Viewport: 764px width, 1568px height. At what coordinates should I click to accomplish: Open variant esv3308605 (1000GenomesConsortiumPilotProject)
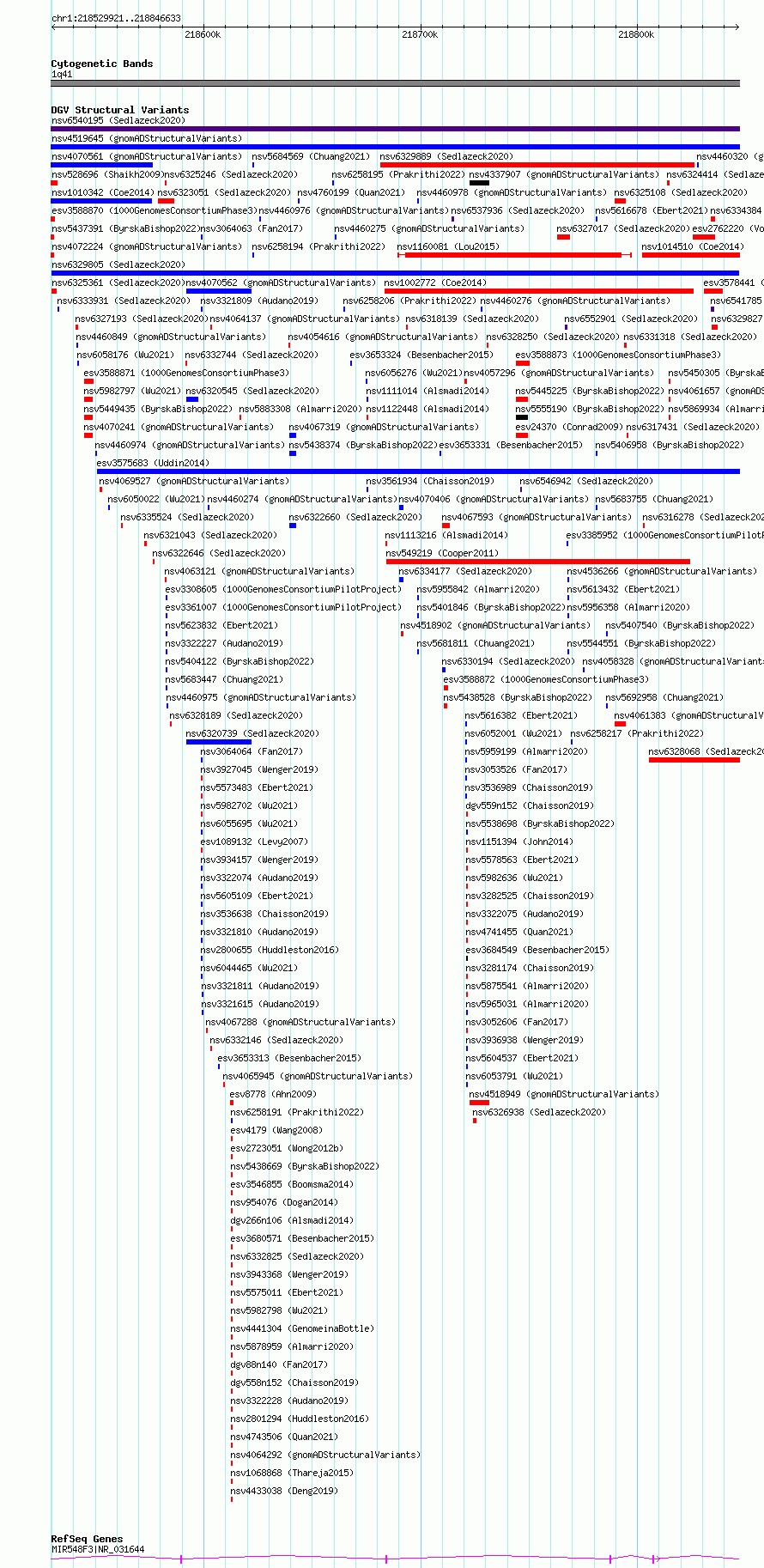[x=283, y=589]
